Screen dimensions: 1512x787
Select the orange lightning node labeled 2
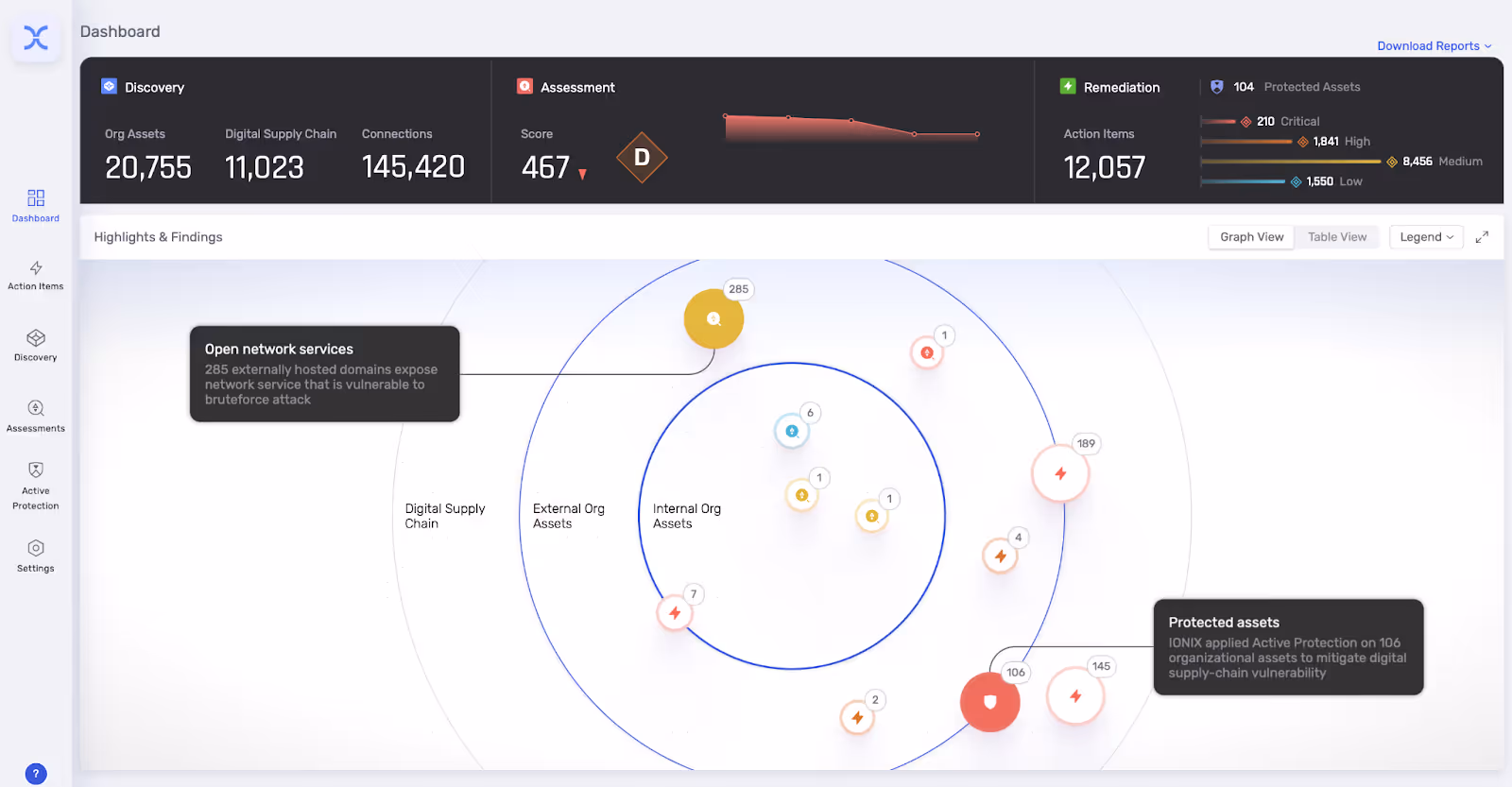click(857, 718)
